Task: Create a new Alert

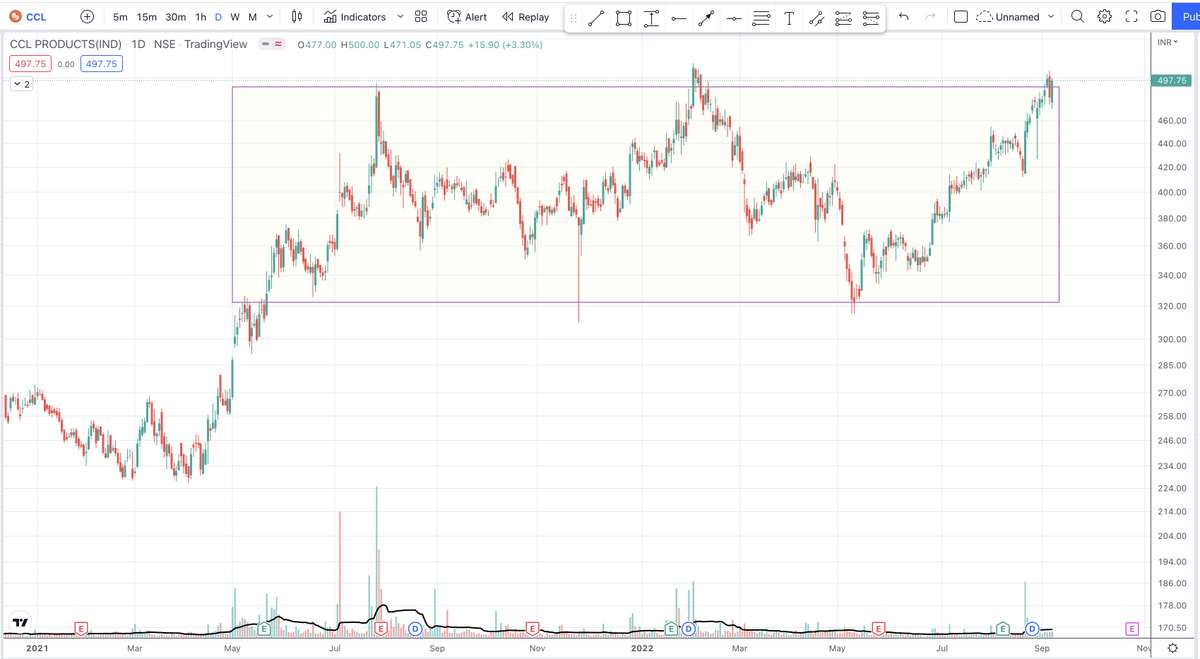Action: [x=467, y=17]
